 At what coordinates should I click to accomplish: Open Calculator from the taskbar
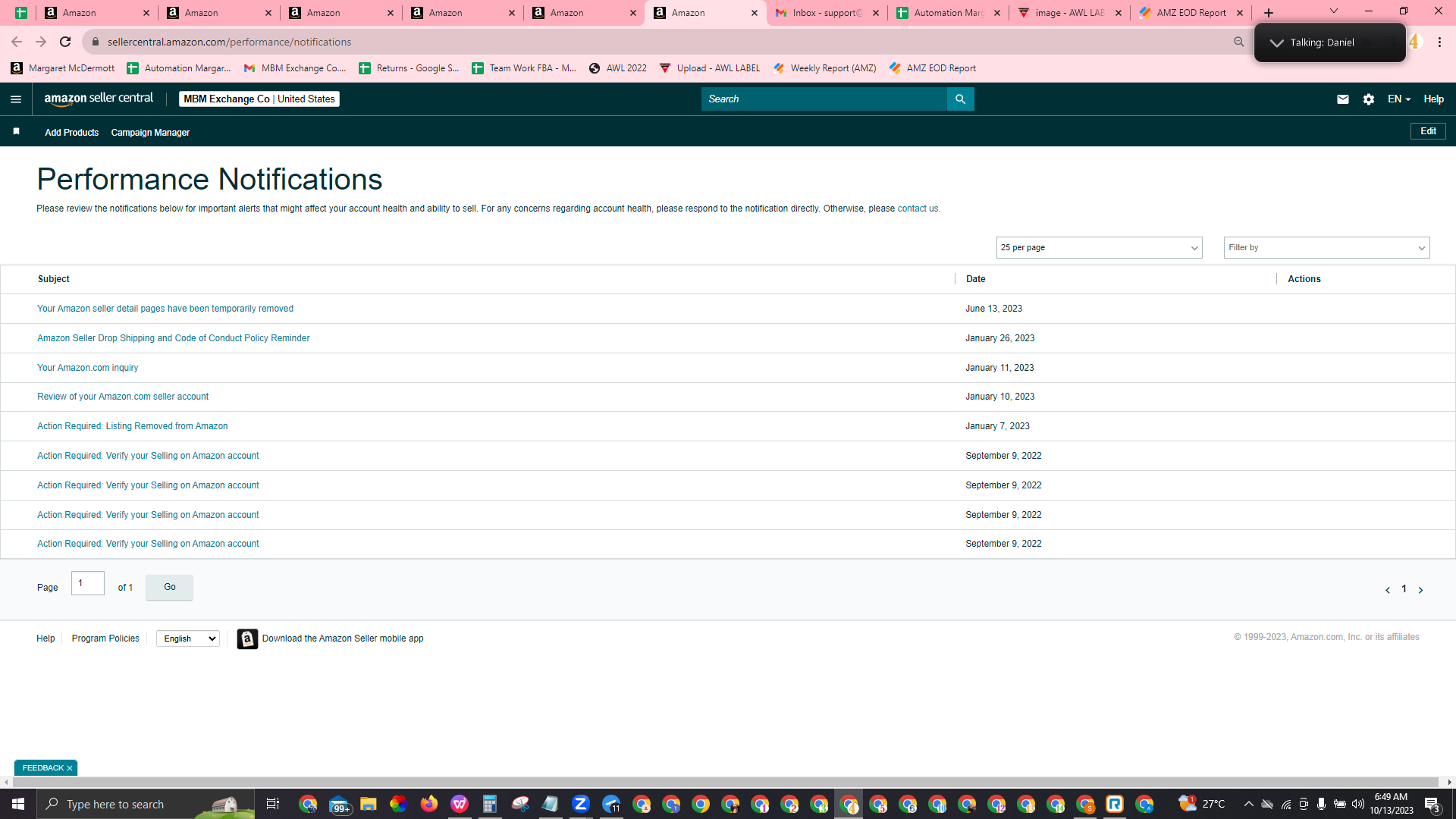point(490,804)
